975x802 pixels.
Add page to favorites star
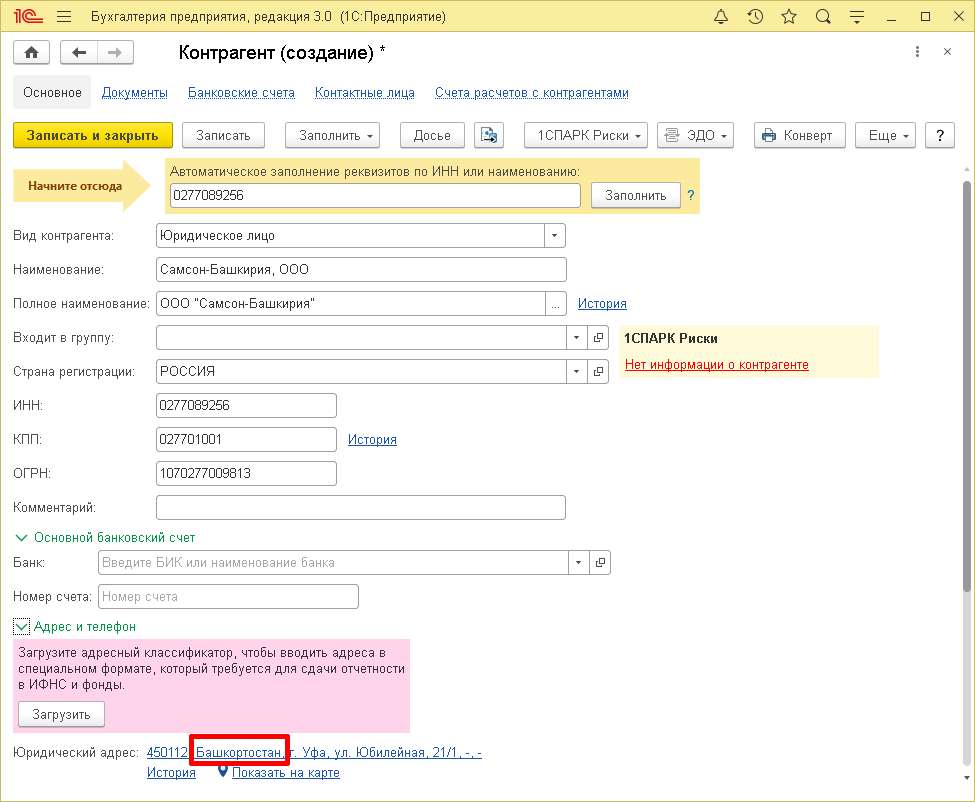pos(789,17)
